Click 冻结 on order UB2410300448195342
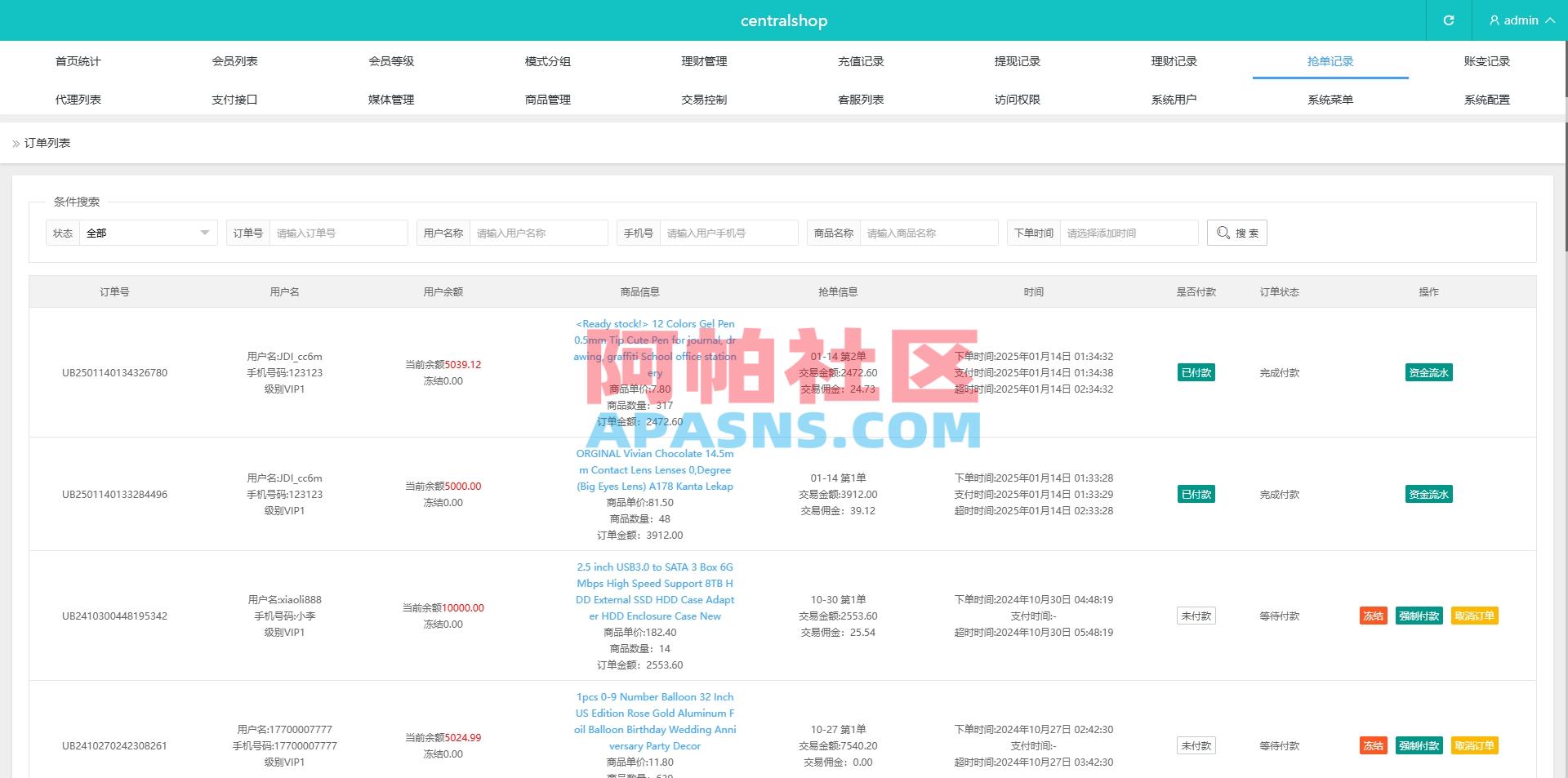 click(x=1372, y=616)
